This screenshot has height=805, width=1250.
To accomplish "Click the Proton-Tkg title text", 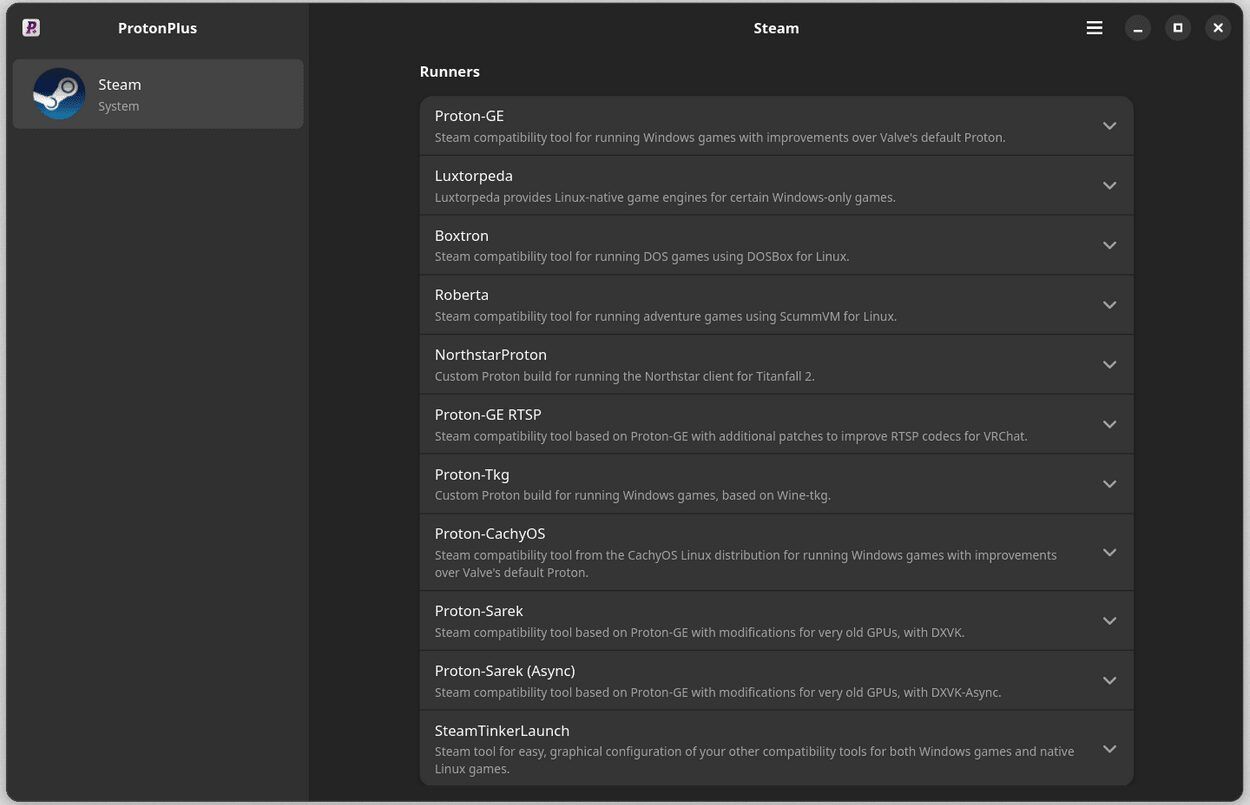I will click(472, 474).
